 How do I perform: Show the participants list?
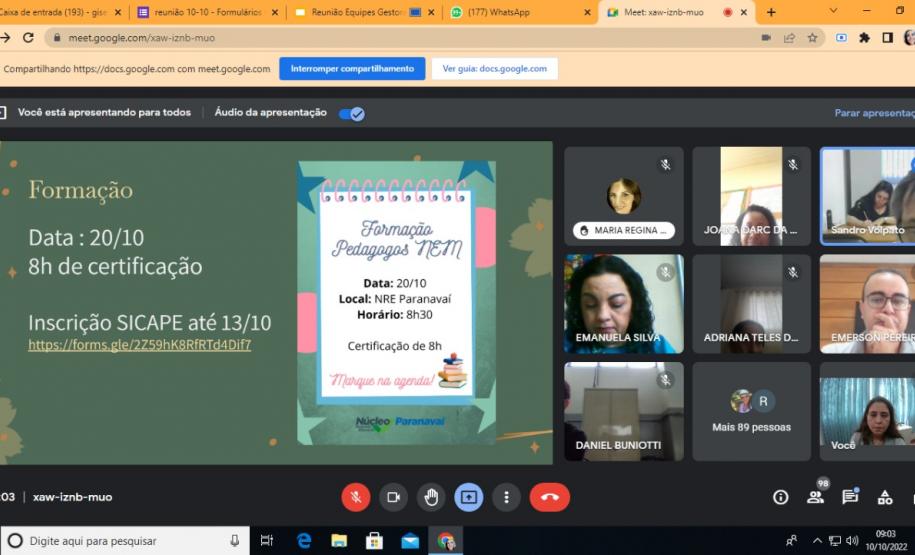coord(816,497)
